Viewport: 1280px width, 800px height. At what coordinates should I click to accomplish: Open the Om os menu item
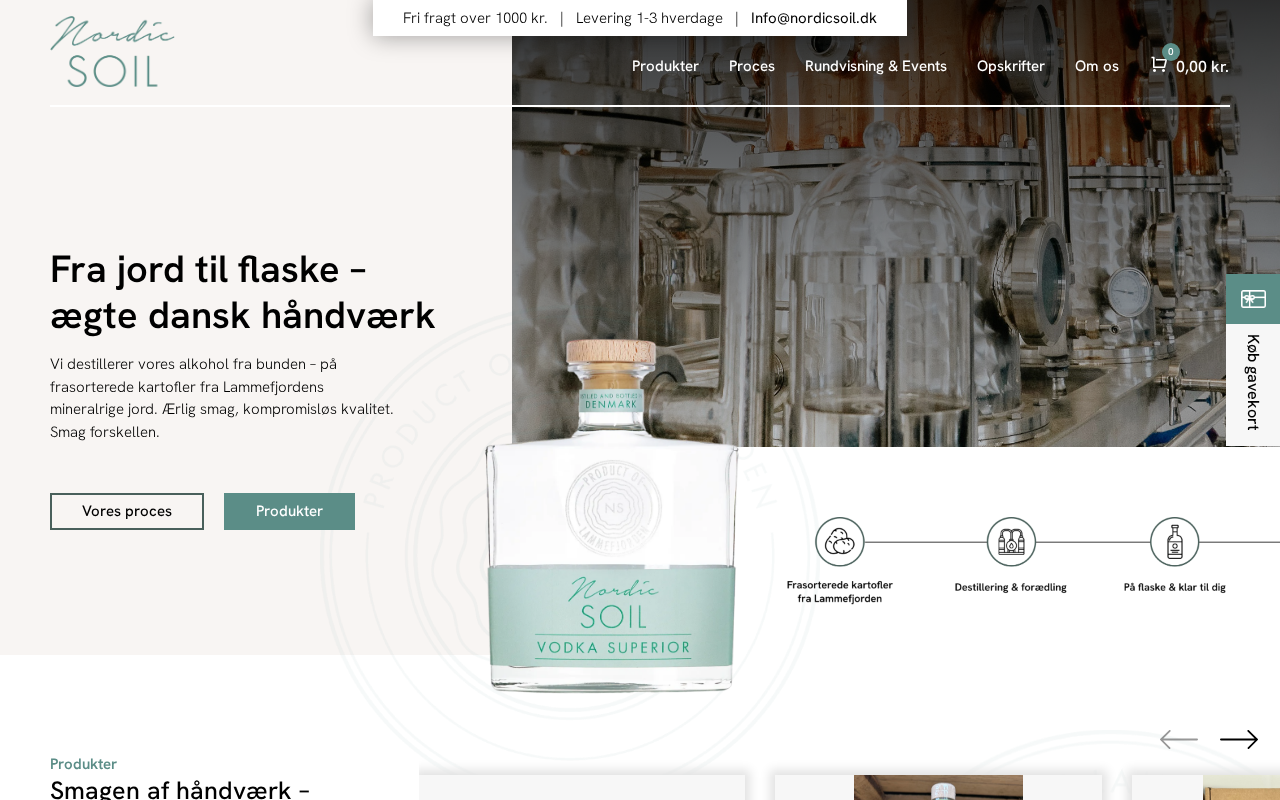(1097, 66)
